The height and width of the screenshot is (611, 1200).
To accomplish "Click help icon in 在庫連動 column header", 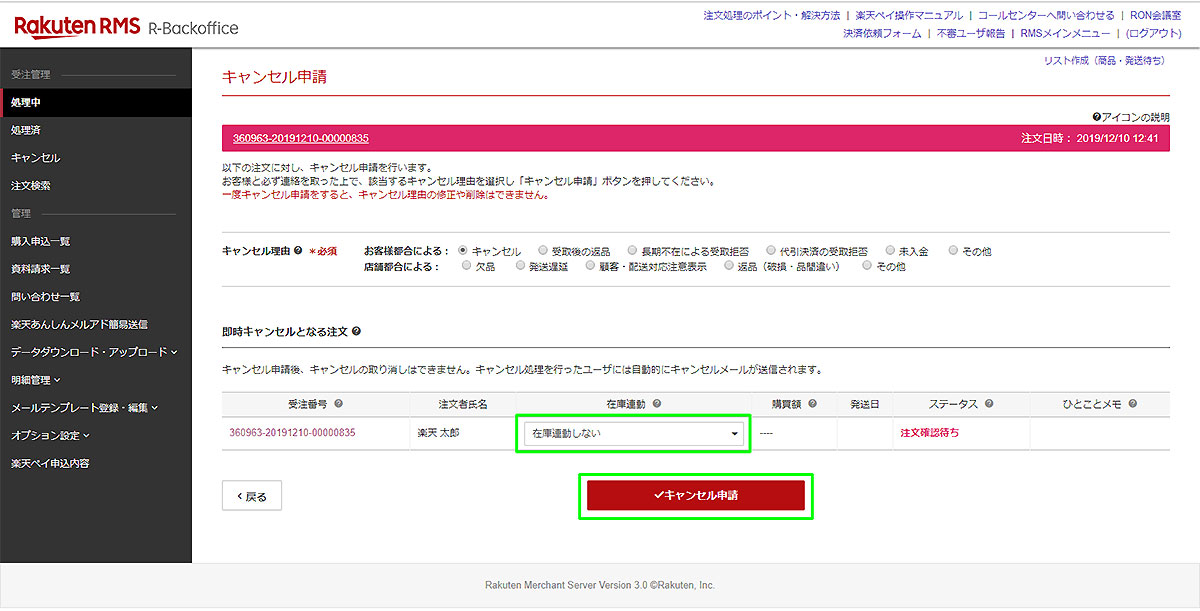I will coord(656,404).
